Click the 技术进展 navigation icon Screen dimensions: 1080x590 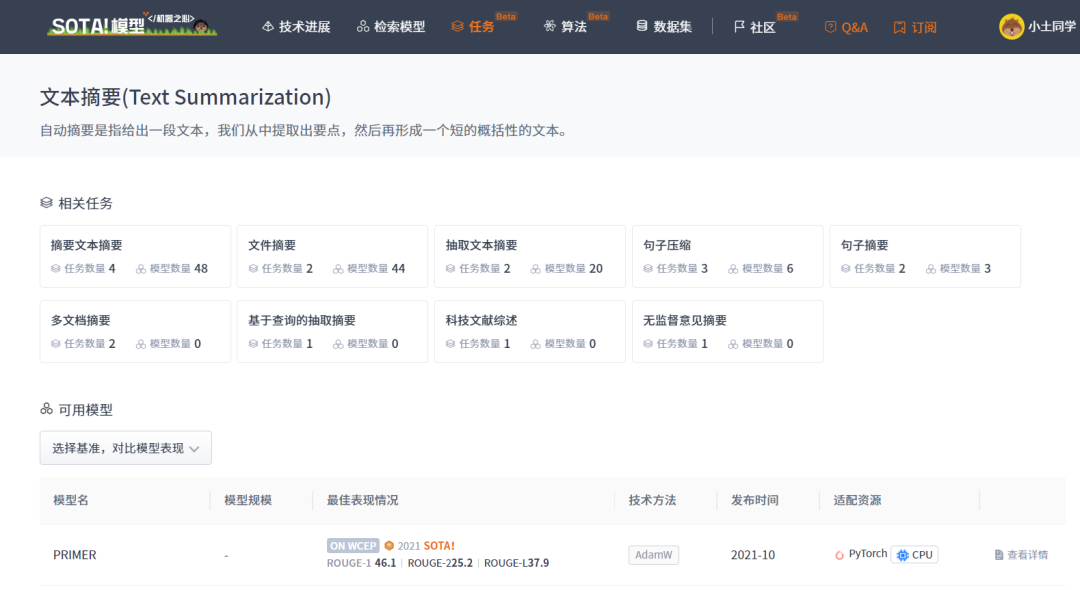268,27
